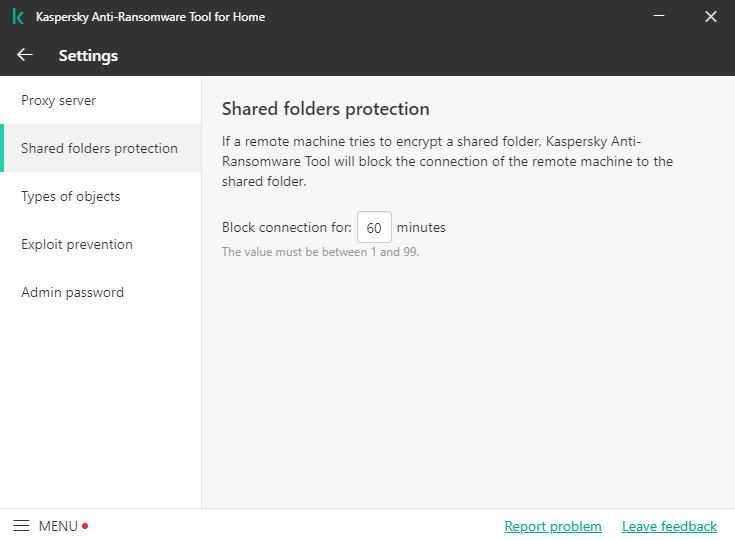Click the Leave feedback link
This screenshot has height=540, width=735.
669,526
